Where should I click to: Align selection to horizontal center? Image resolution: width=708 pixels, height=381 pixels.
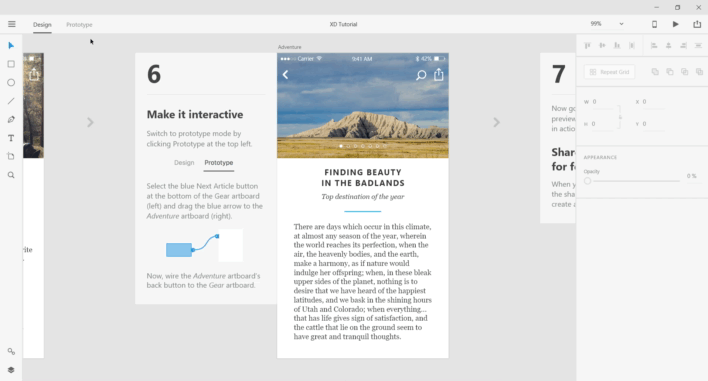pos(669,46)
